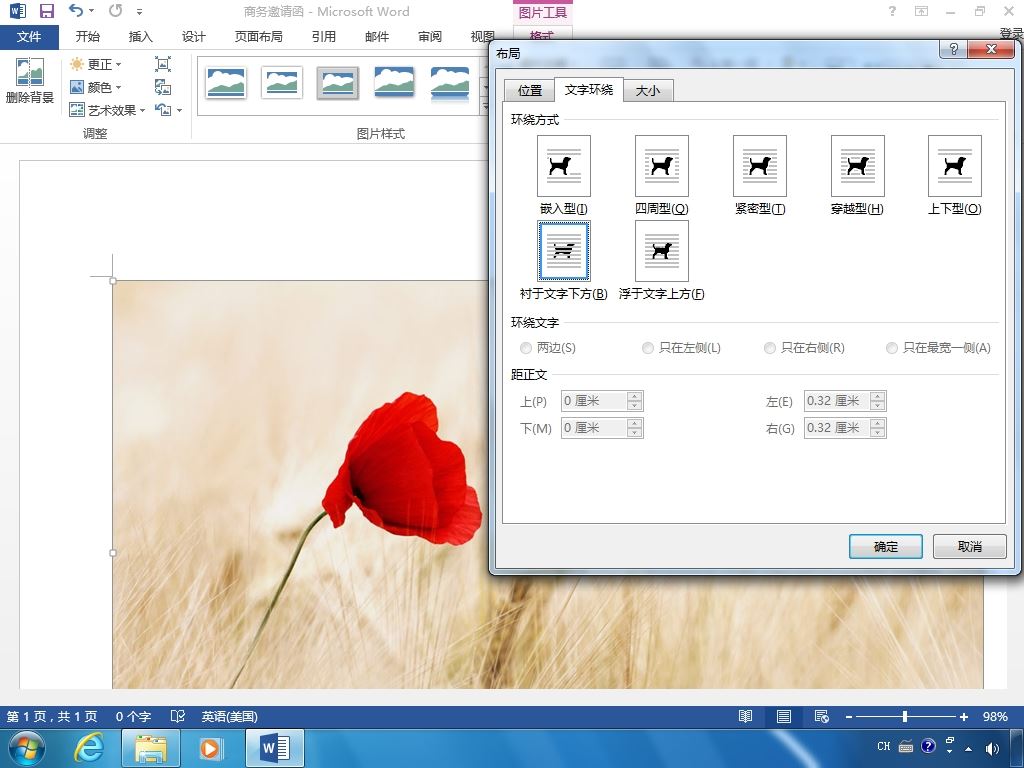
Task: Click the 98% zoom level
Action: coord(995,716)
